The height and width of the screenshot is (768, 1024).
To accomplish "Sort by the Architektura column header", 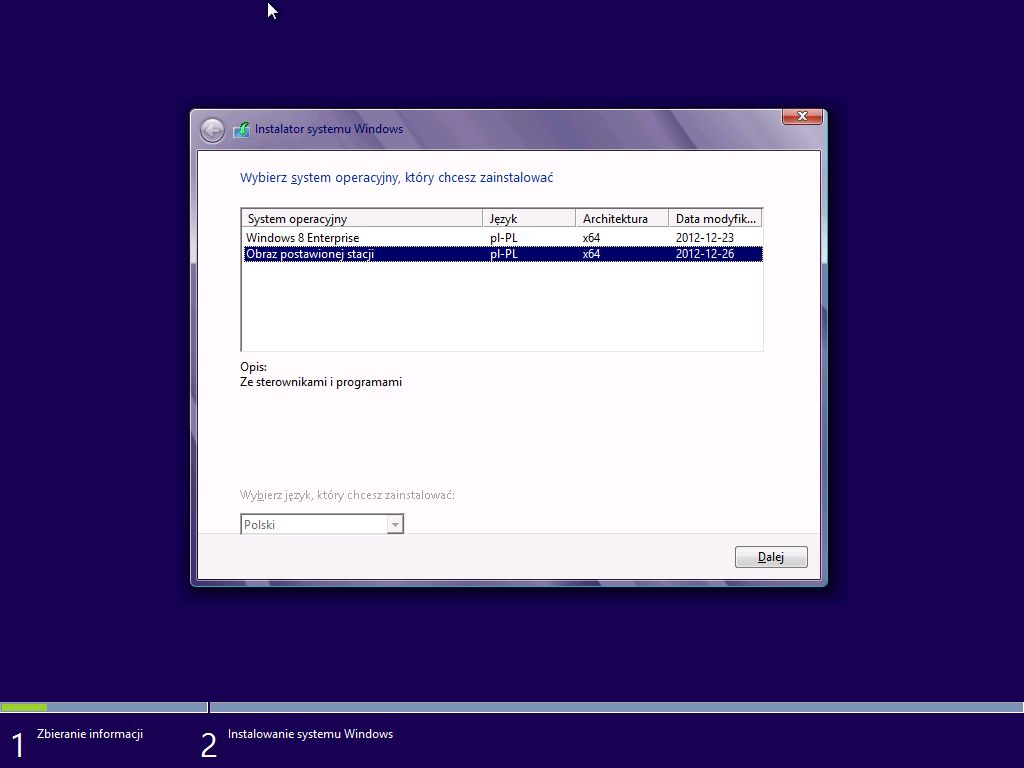I will point(622,219).
